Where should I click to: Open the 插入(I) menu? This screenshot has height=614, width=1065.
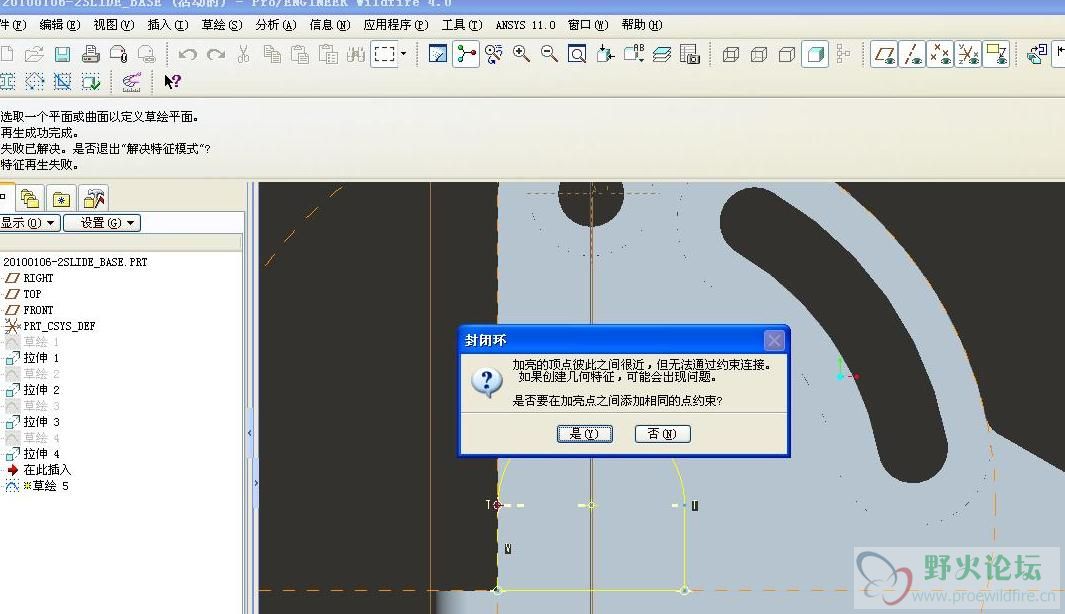coord(168,25)
